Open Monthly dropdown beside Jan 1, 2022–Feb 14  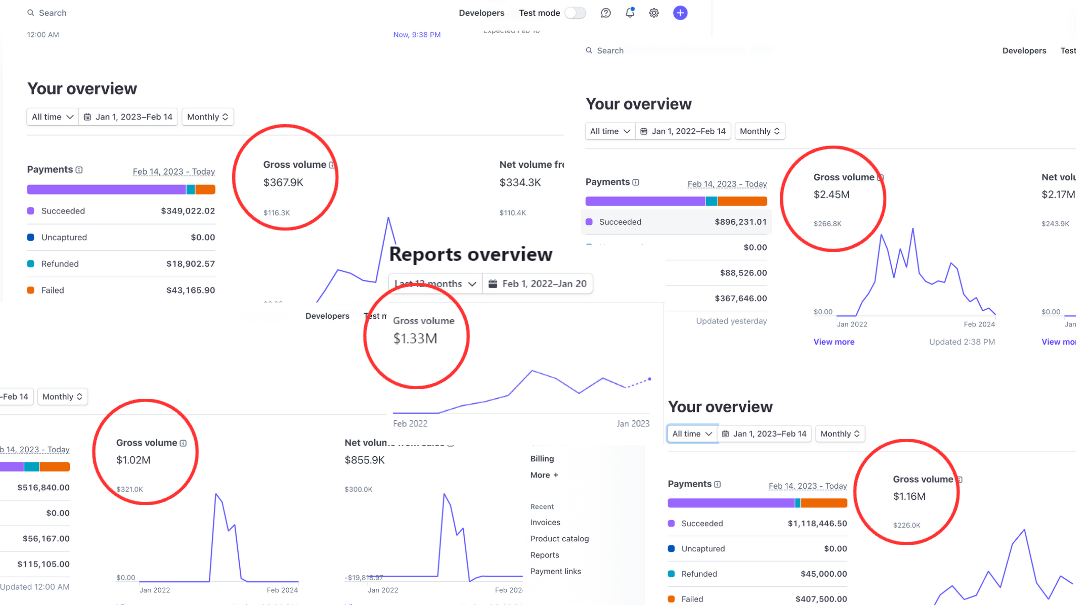(x=760, y=131)
